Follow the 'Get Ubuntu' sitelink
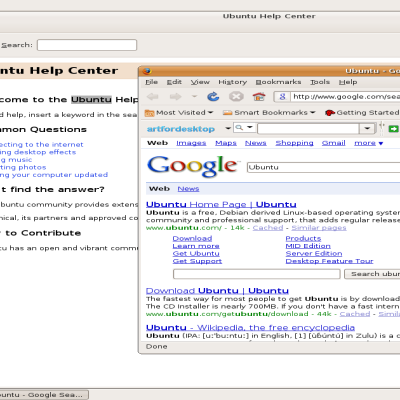 [x=196, y=254]
